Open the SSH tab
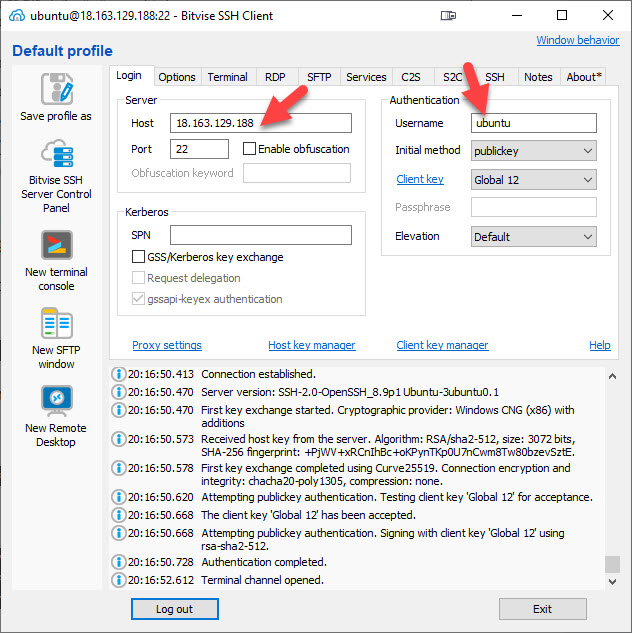The height and width of the screenshot is (633, 632). pyautogui.click(x=495, y=77)
